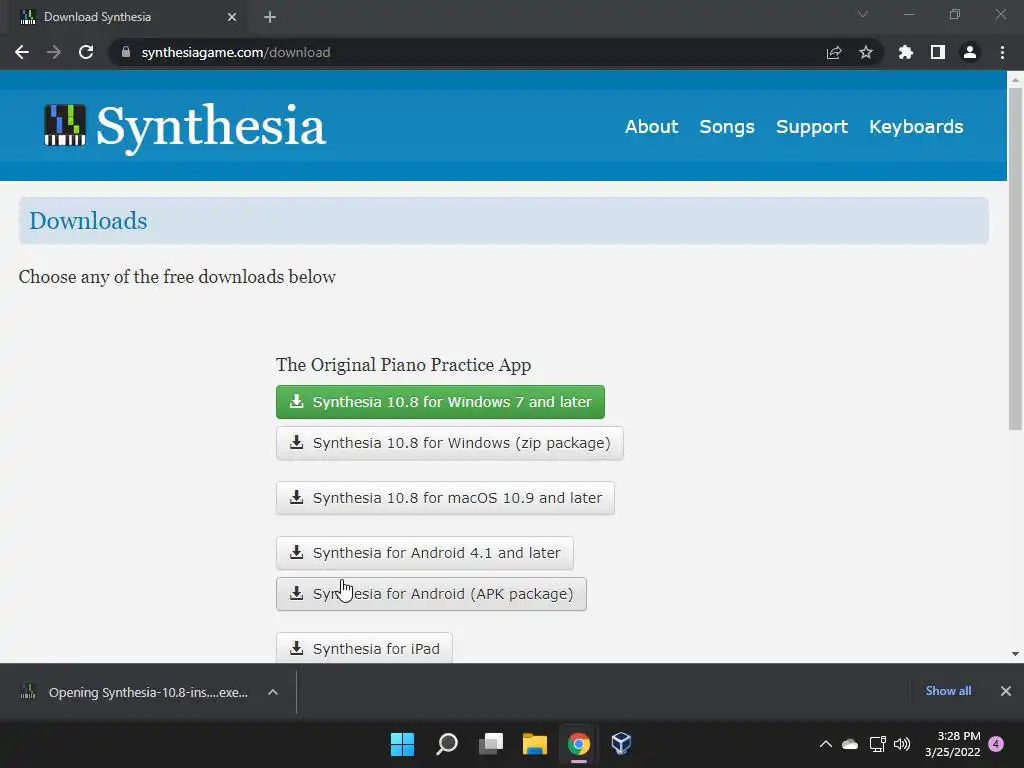The height and width of the screenshot is (768, 1024).
Task: Open the Songs page from the header
Action: (x=727, y=127)
